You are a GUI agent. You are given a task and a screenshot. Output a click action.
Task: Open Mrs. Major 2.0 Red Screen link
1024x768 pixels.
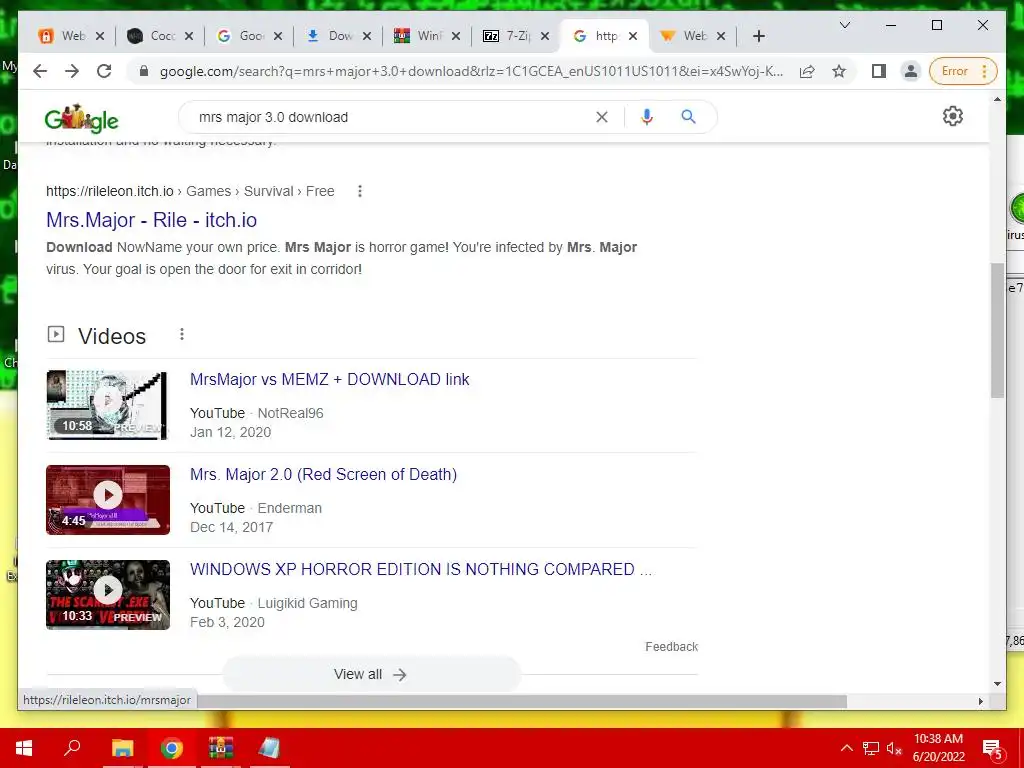323,474
